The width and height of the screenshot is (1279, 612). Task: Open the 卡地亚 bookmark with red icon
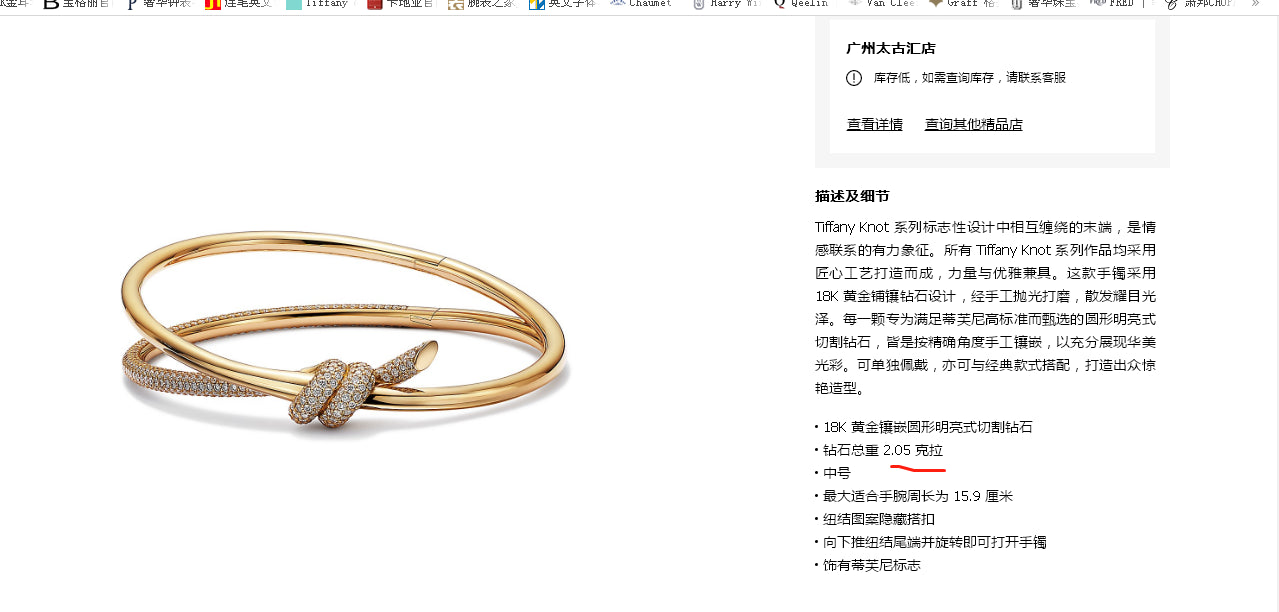tap(401, 4)
